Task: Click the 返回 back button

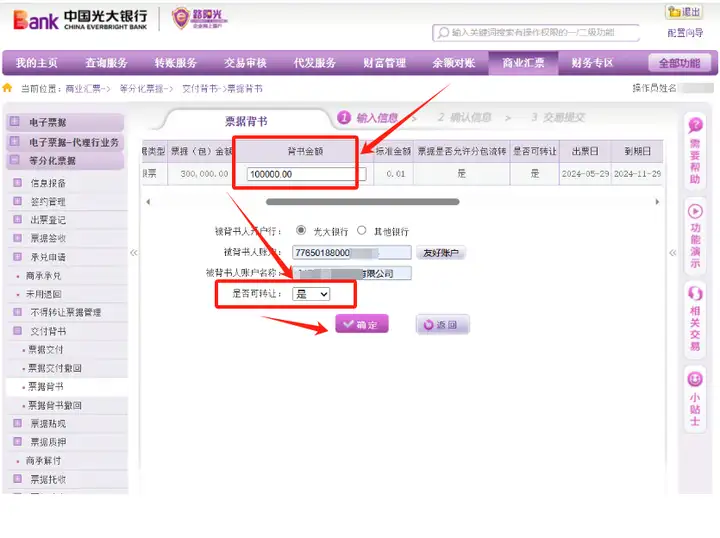Action: pos(442,325)
